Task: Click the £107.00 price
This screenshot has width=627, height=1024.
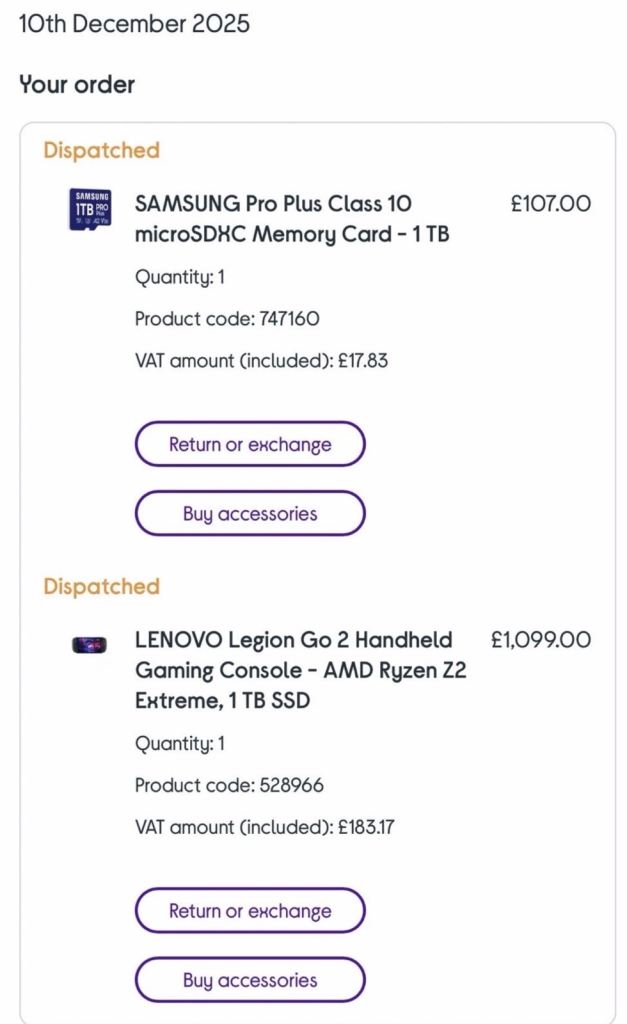Action: (x=550, y=204)
